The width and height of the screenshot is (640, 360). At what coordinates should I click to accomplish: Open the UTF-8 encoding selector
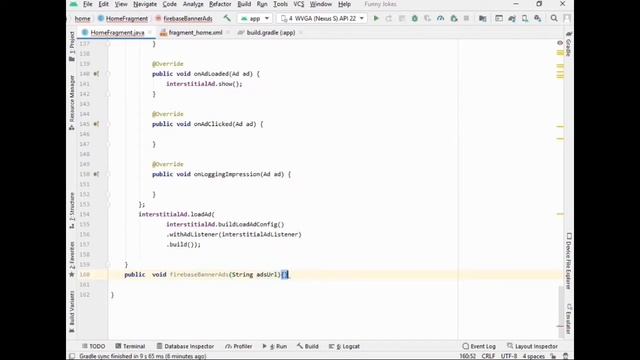point(509,356)
